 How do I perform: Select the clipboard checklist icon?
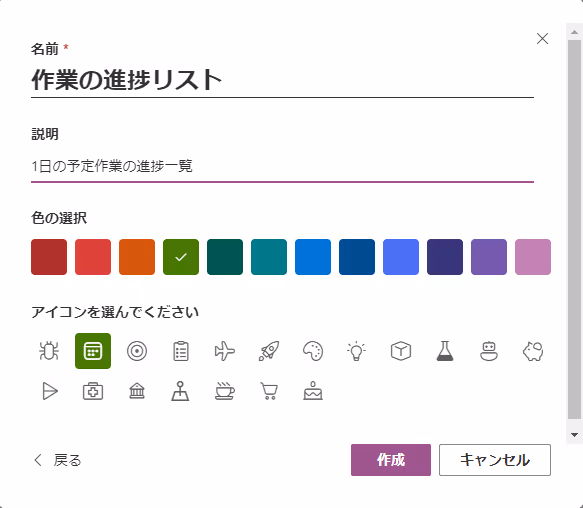pyautogui.click(x=181, y=351)
